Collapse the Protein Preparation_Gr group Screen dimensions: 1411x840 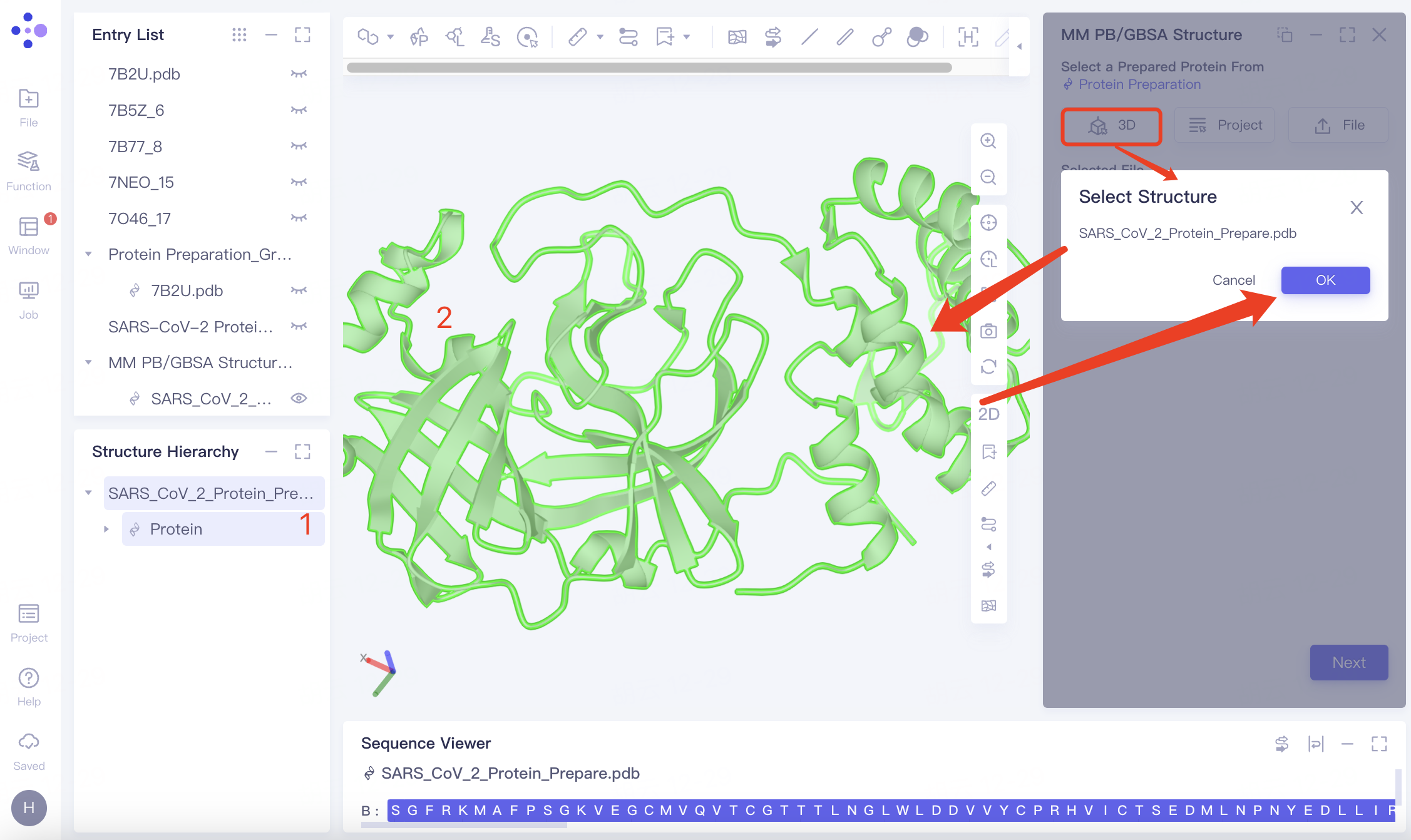88,254
